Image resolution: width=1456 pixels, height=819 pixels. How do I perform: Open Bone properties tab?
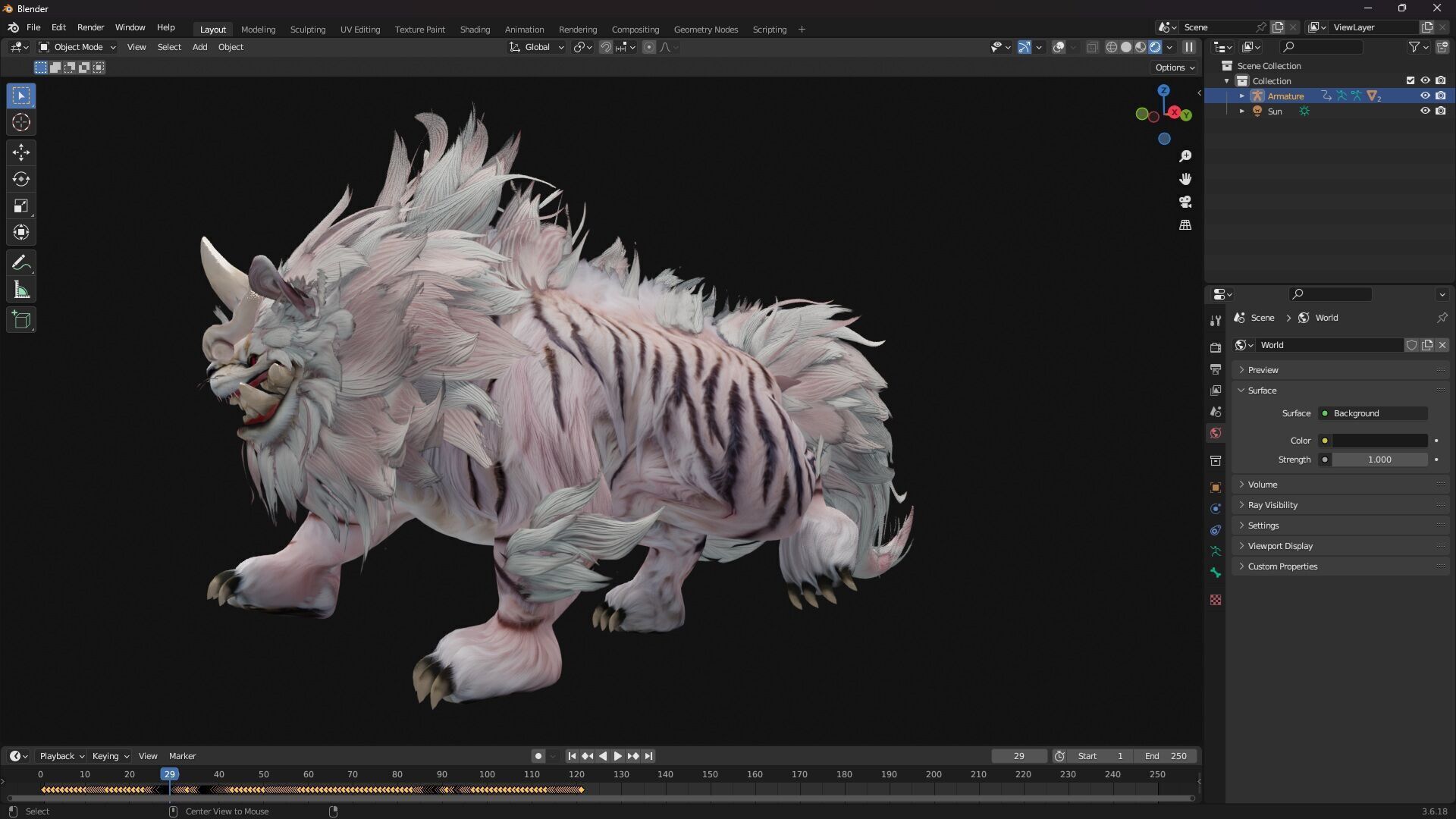click(1216, 573)
